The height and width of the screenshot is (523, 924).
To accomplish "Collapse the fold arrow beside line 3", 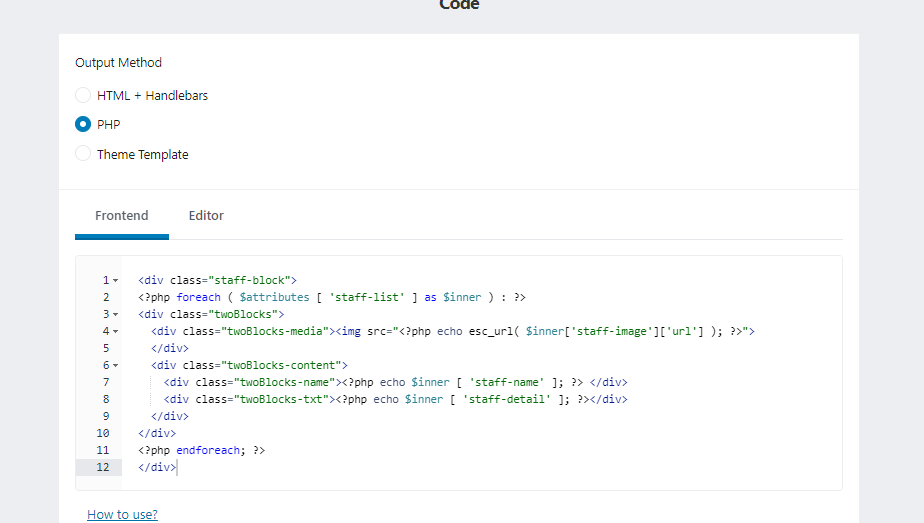I will (116, 315).
